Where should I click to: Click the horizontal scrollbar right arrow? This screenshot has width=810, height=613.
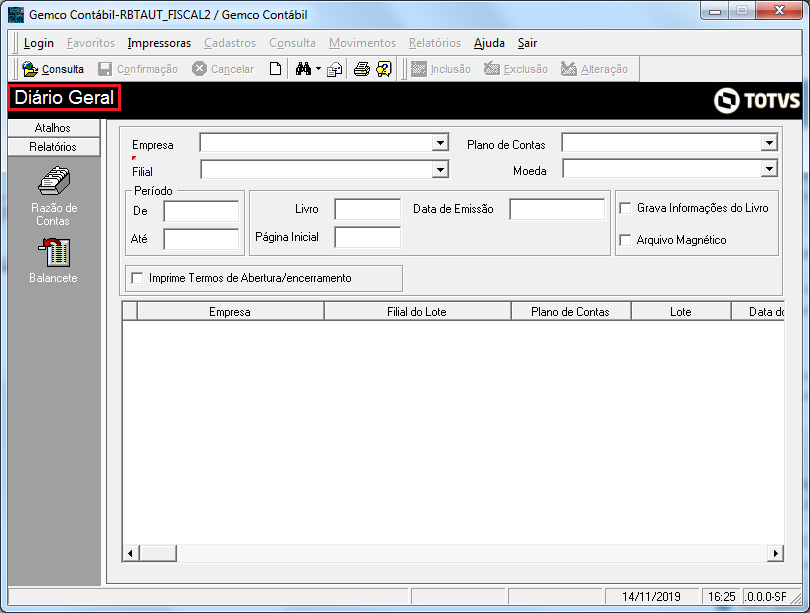(x=775, y=553)
